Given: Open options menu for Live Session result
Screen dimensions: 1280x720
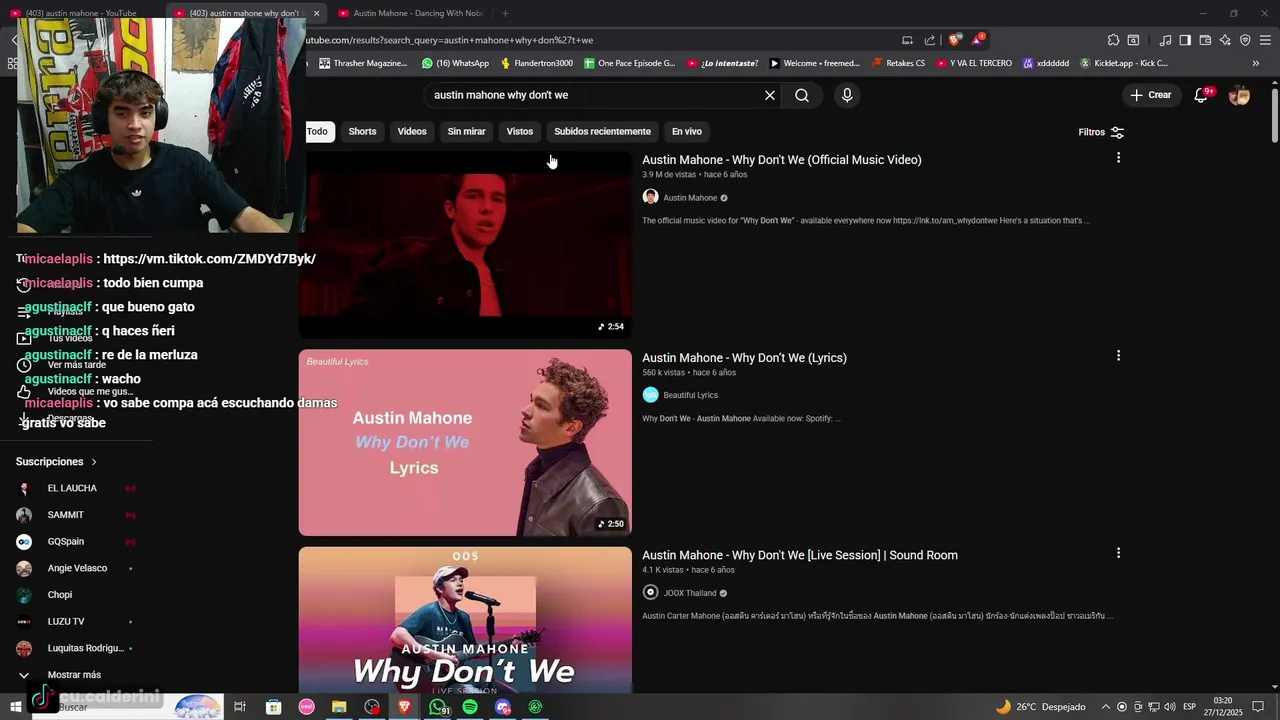Looking at the screenshot, I should 1118,553.
